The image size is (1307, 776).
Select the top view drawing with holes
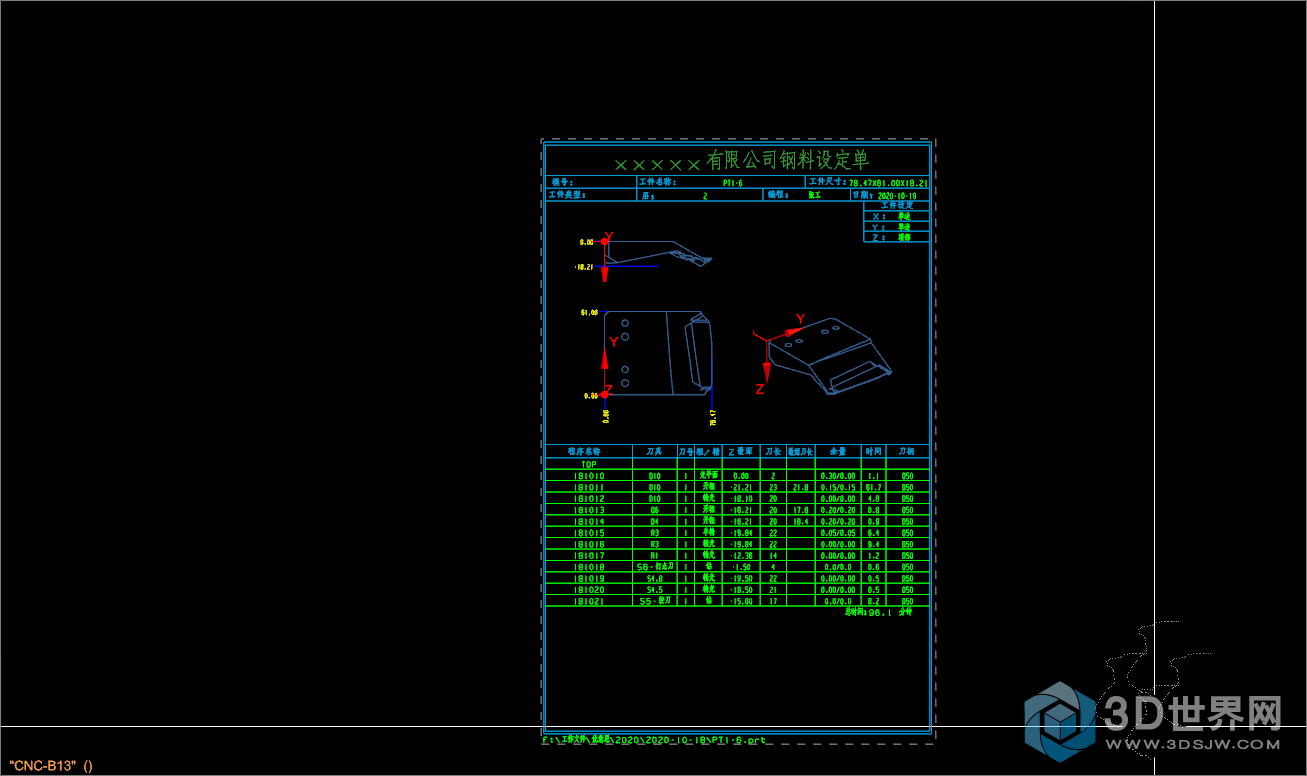[659, 352]
